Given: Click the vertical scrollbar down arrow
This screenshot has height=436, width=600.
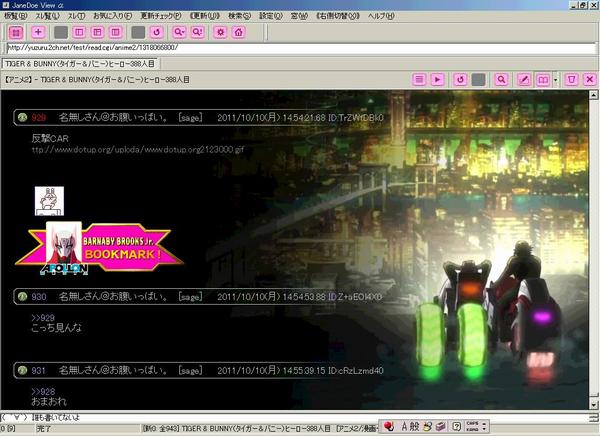Looking at the screenshot, I should (593, 405).
